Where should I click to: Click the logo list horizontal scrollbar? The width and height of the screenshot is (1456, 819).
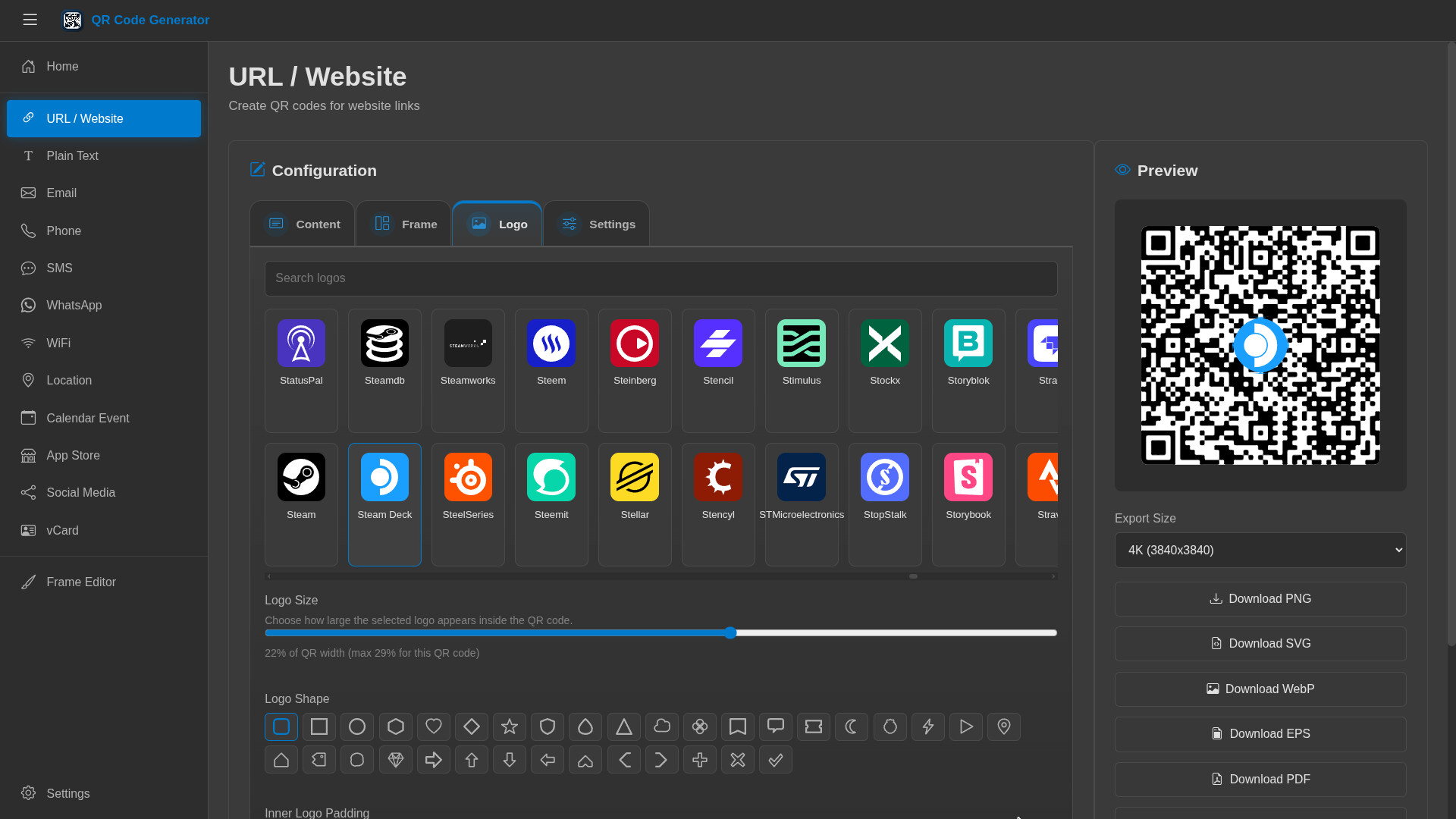pos(661,576)
